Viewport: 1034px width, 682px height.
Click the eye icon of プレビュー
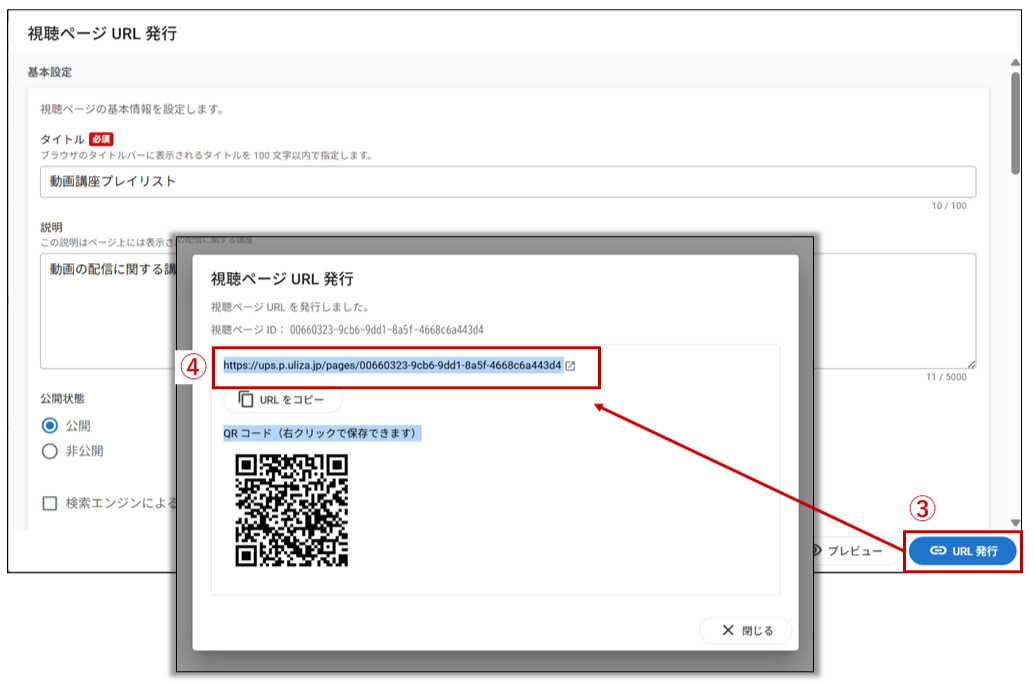pyautogui.click(x=815, y=551)
